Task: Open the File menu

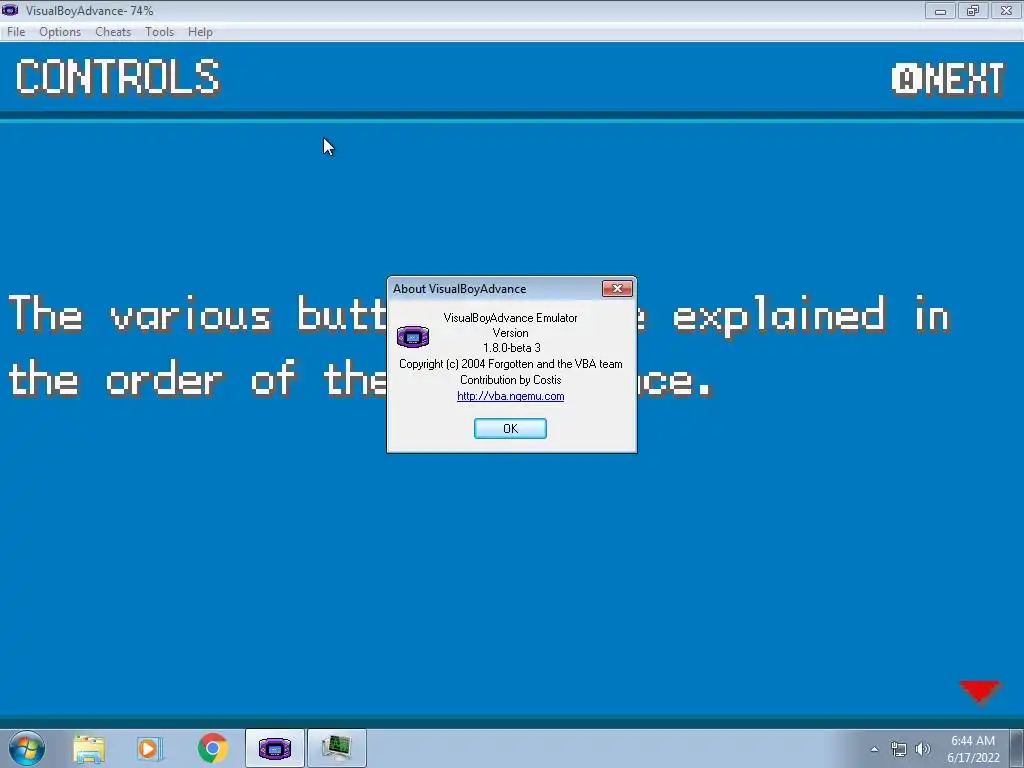Action: pyautogui.click(x=16, y=31)
